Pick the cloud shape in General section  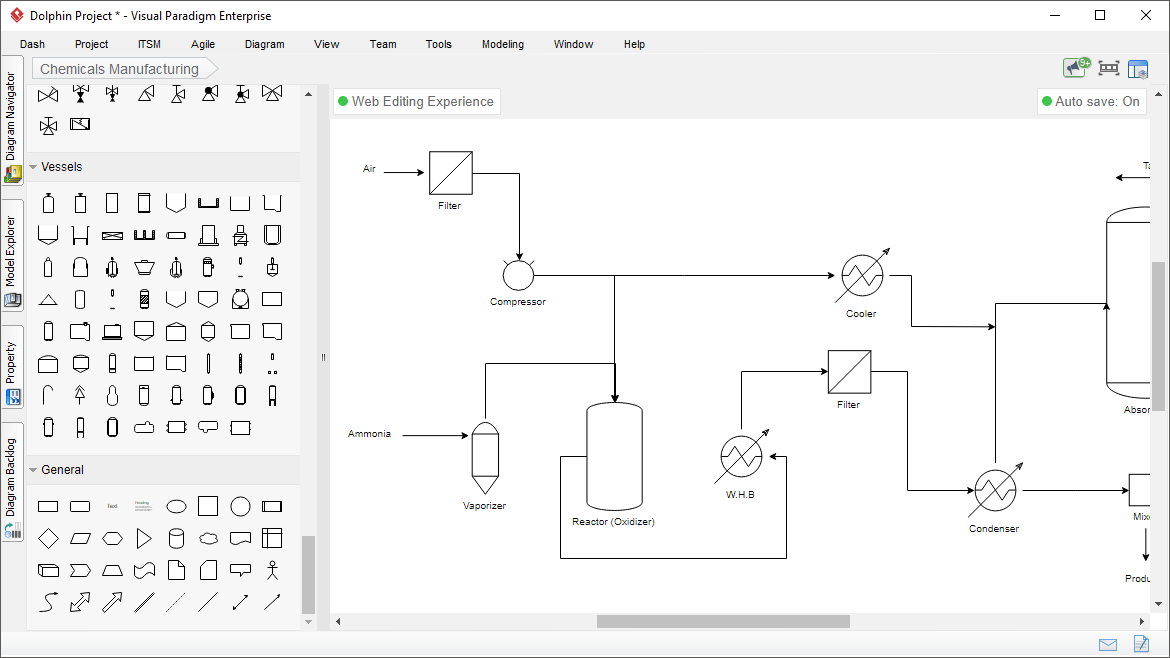pyautogui.click(x=208, y=538)
